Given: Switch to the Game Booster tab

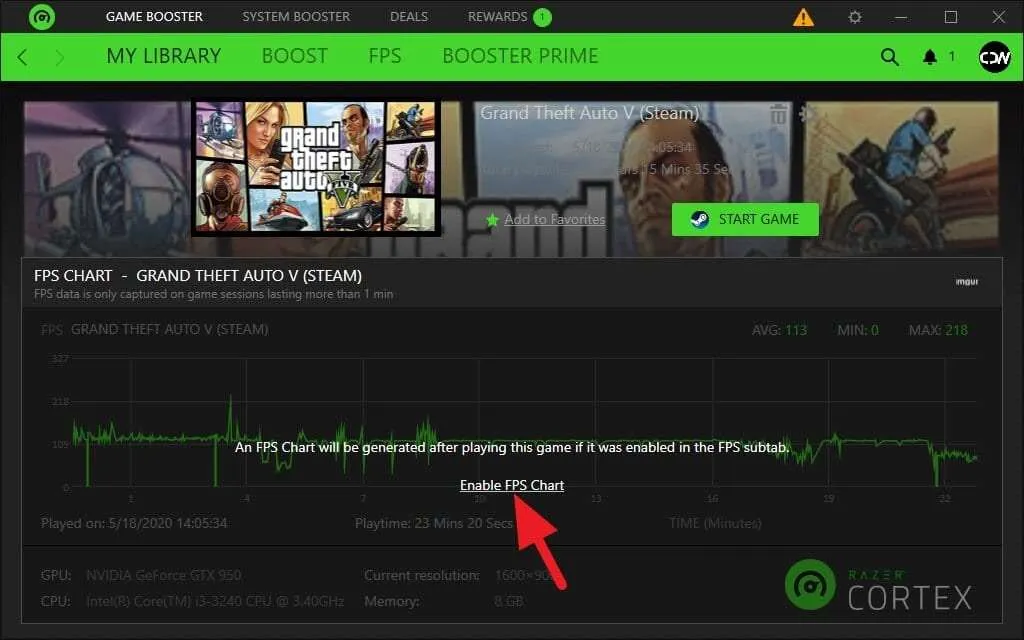Looking at the screenshot, I should click(154, 16).
